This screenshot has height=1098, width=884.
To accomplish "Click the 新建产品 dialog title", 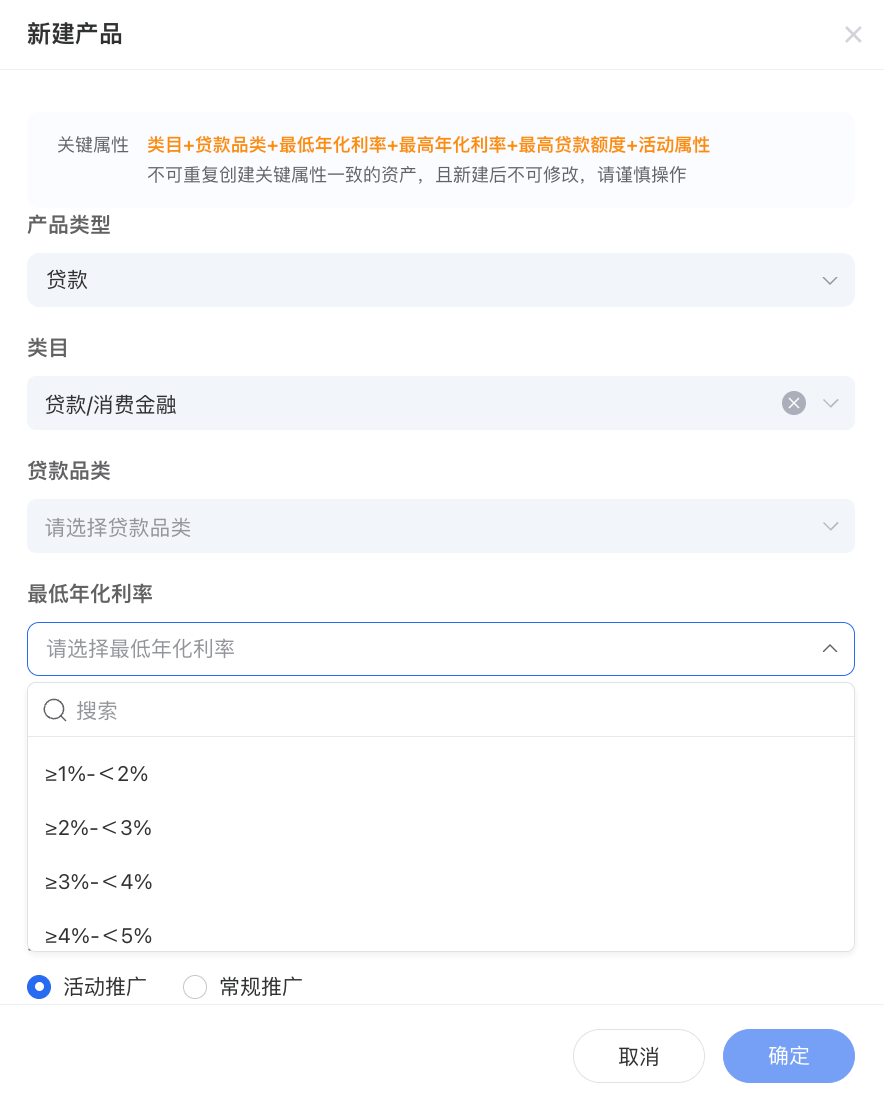I will [75, 35].
